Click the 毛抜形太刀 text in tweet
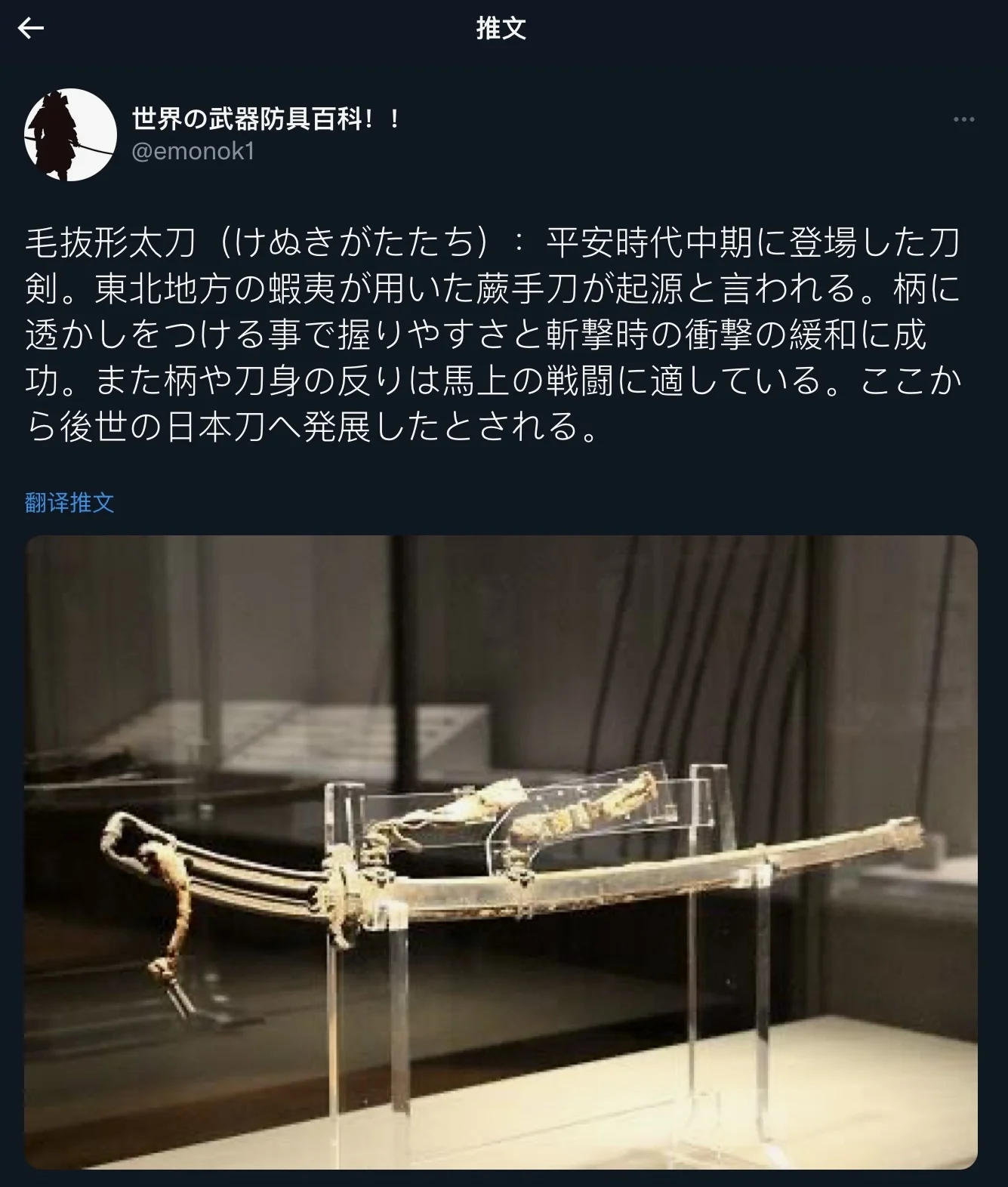 (x=110, y=242)
